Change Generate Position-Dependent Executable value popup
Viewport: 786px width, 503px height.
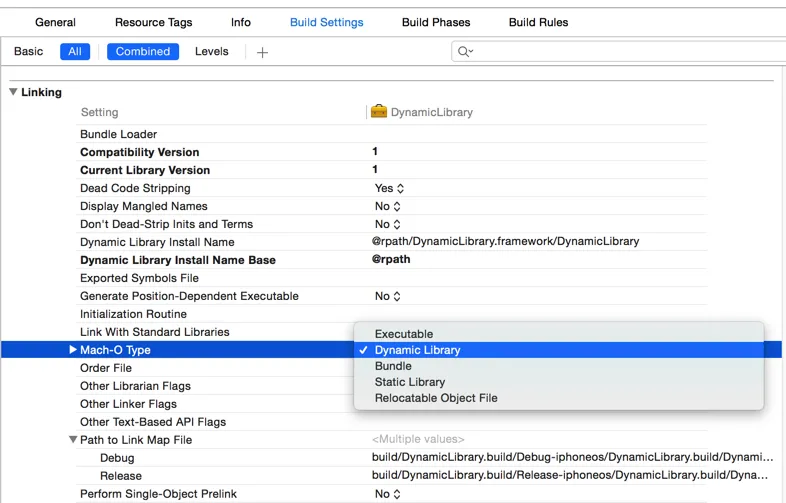coord(387,296)
